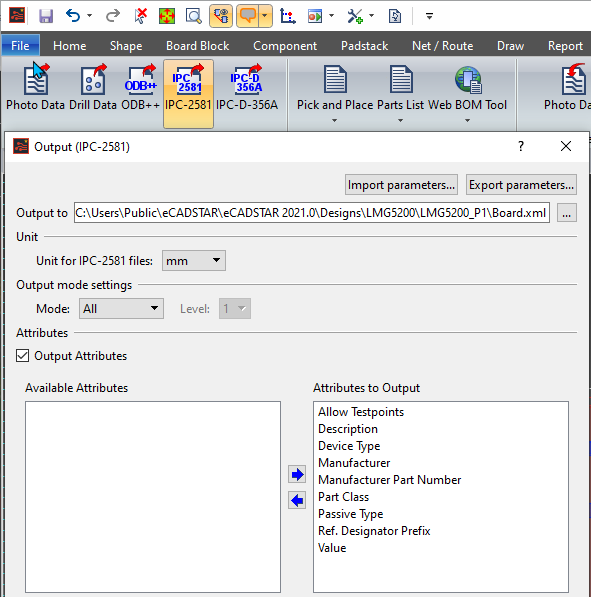Screen dimensions: 591x597
Task: Switch to the Report ribbon tab
Action: click(565, 46)
